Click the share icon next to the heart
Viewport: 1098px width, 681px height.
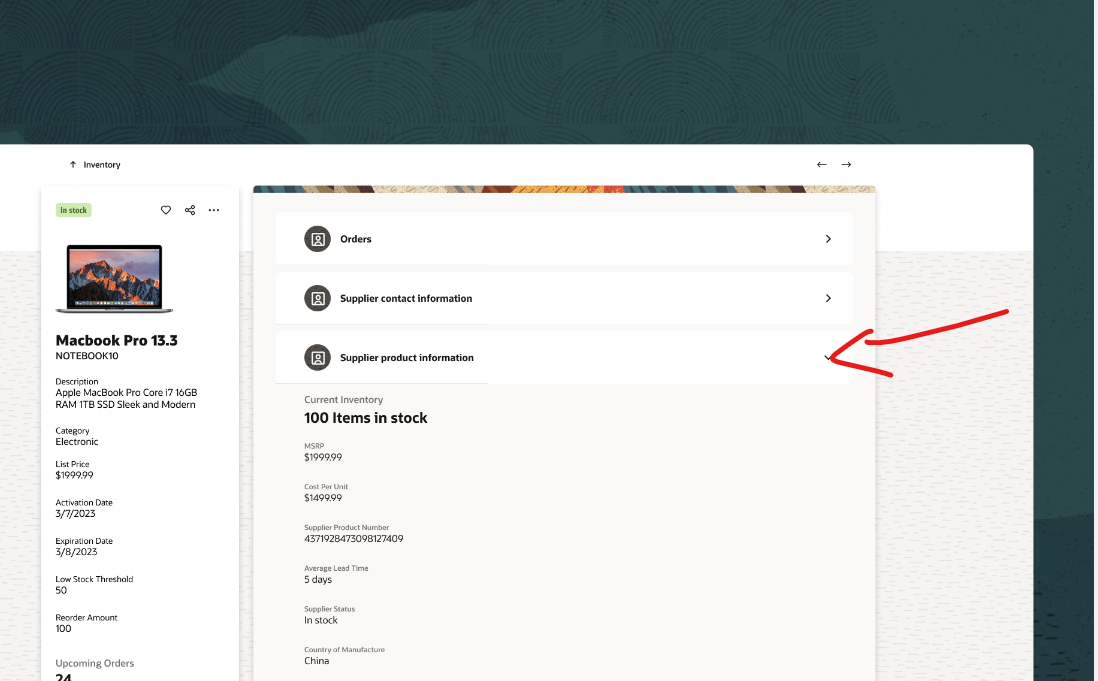189,210
